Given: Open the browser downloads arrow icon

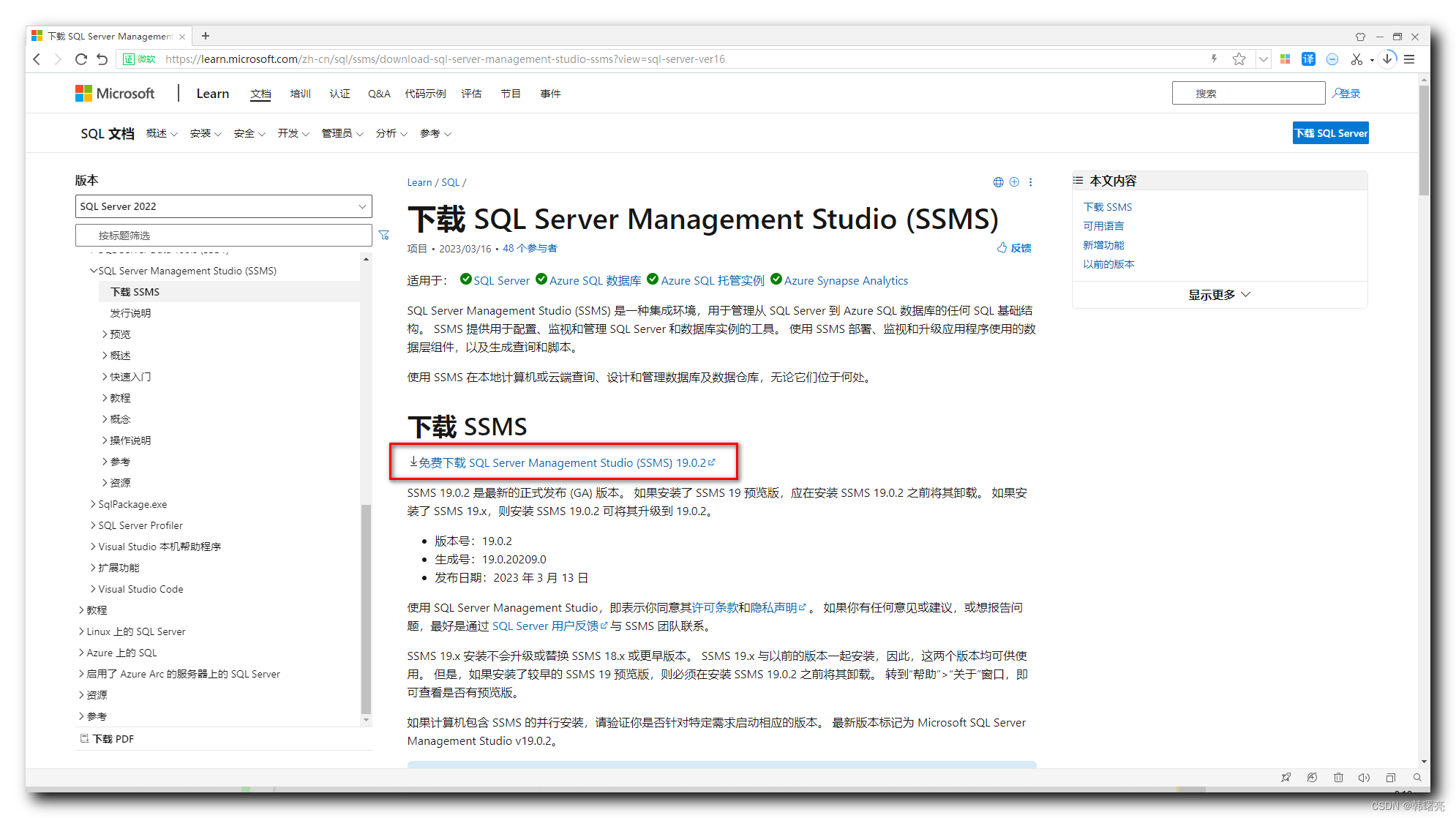Looking at the screenshot, I should click(1387, 59).
